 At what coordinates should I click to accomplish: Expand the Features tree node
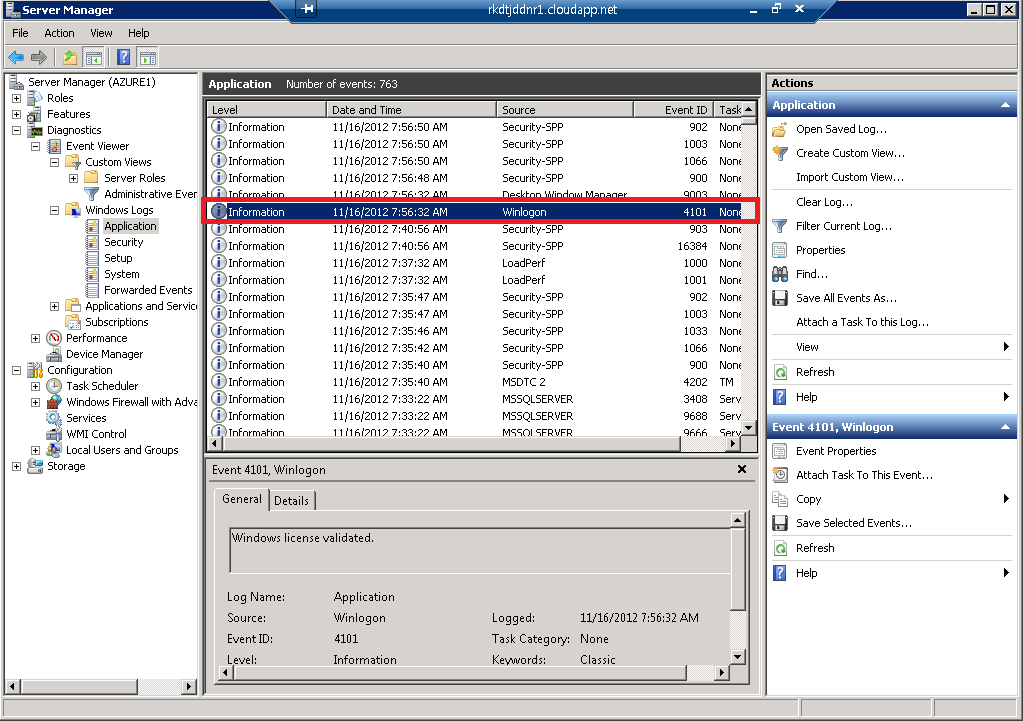tap(16, 114)
